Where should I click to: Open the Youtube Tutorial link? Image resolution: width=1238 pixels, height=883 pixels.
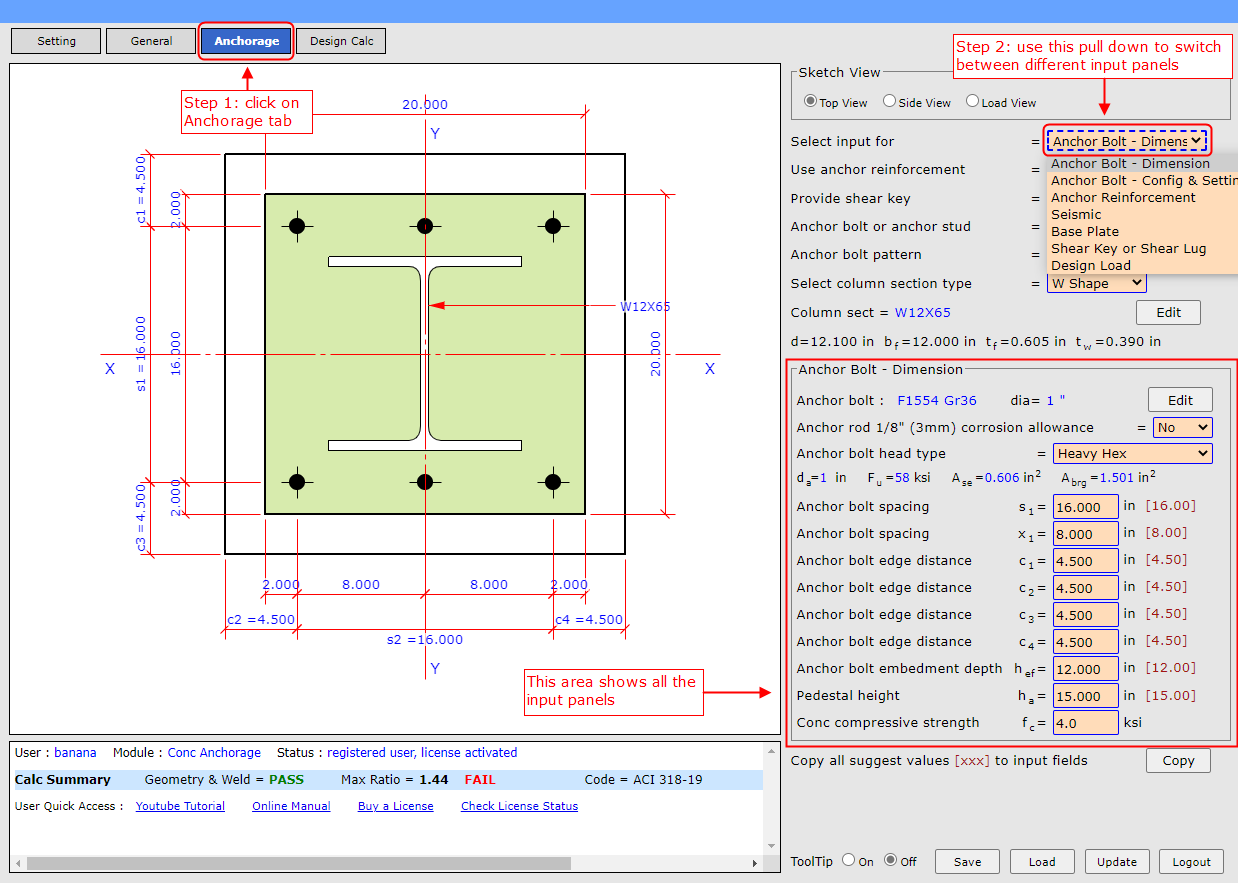pyautogui.click(x=180, y=806)
